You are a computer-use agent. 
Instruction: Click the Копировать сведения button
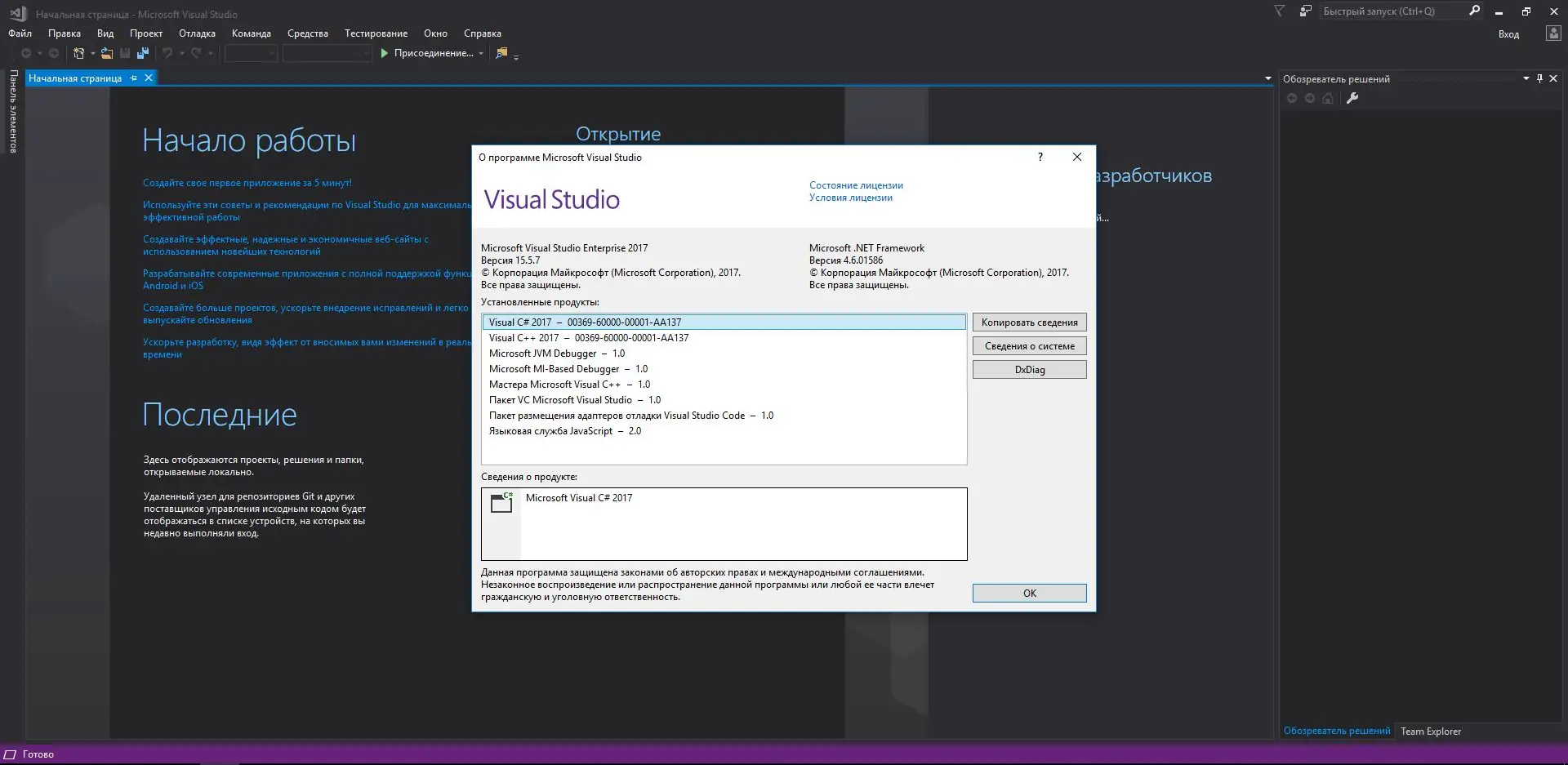pos(1029,322)
